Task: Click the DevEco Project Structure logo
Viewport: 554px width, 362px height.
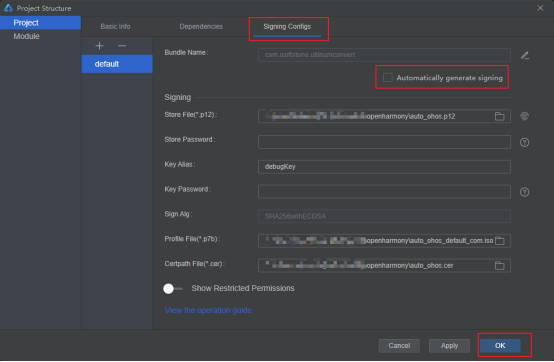Action: click(x=8, y=8)
